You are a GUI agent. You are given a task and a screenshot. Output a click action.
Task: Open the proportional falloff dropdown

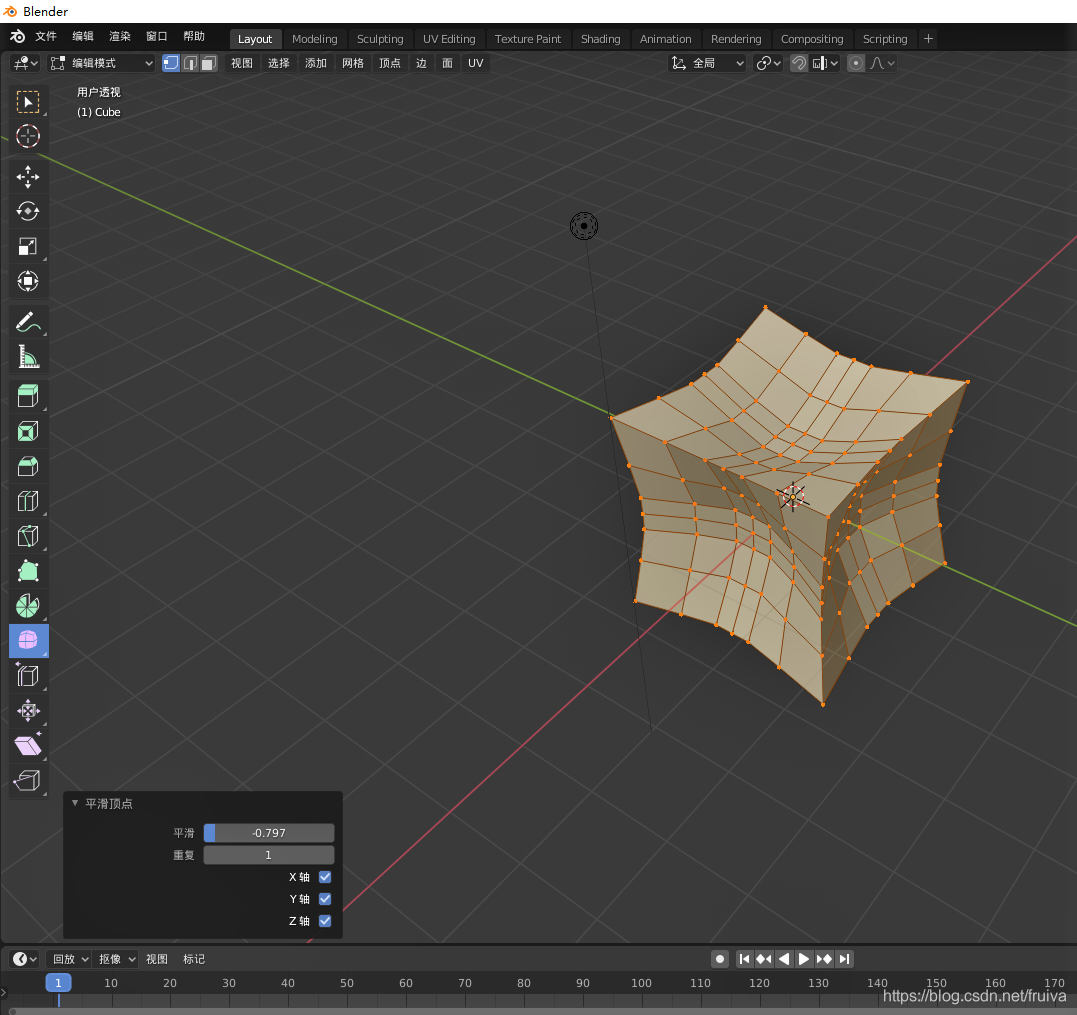[x=882, y=63]
